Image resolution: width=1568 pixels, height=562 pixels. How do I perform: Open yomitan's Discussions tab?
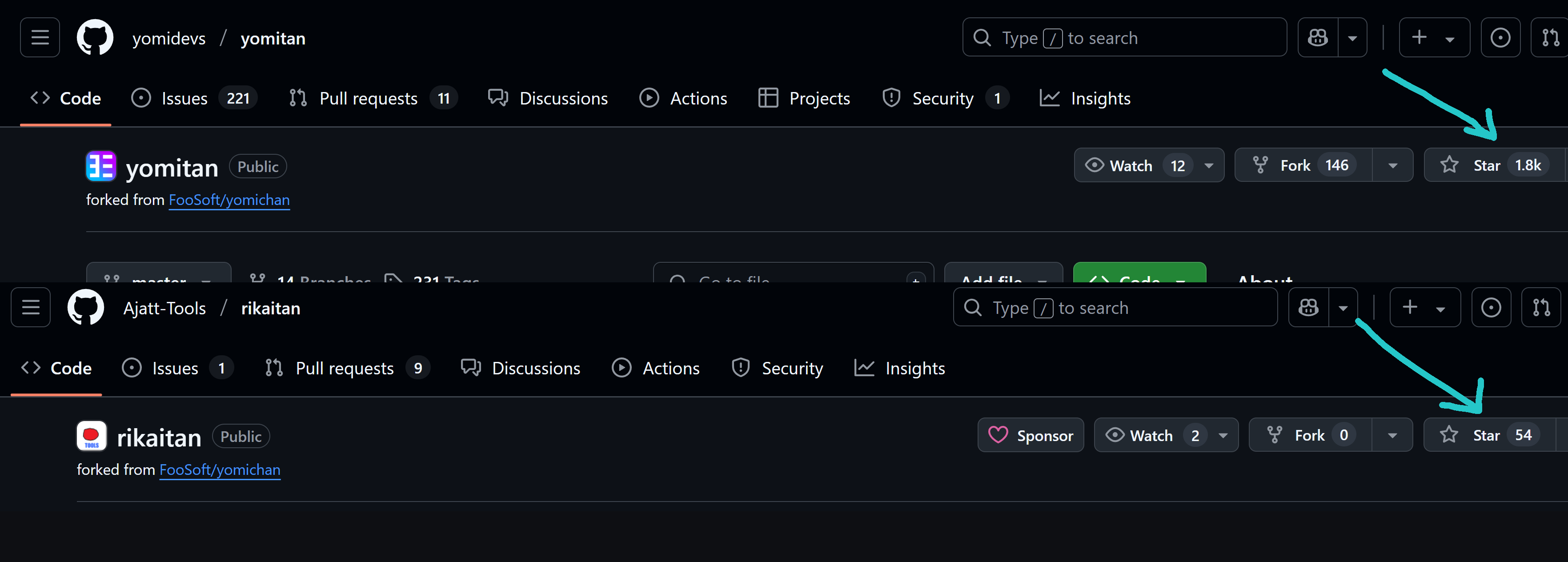click(548, 98)
